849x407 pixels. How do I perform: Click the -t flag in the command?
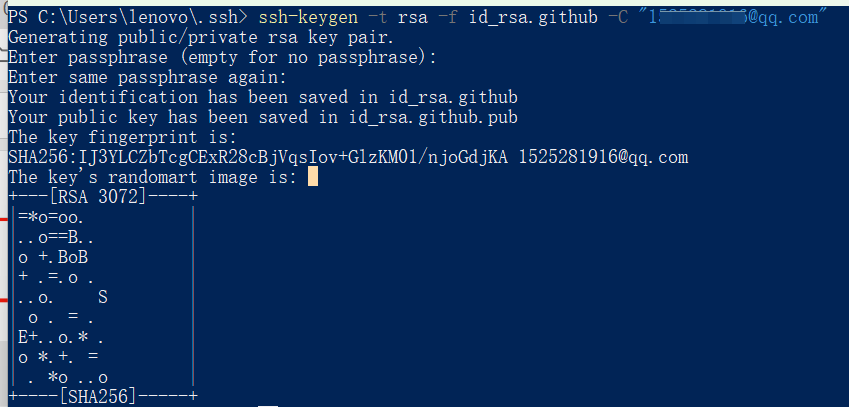coord(377,17)
